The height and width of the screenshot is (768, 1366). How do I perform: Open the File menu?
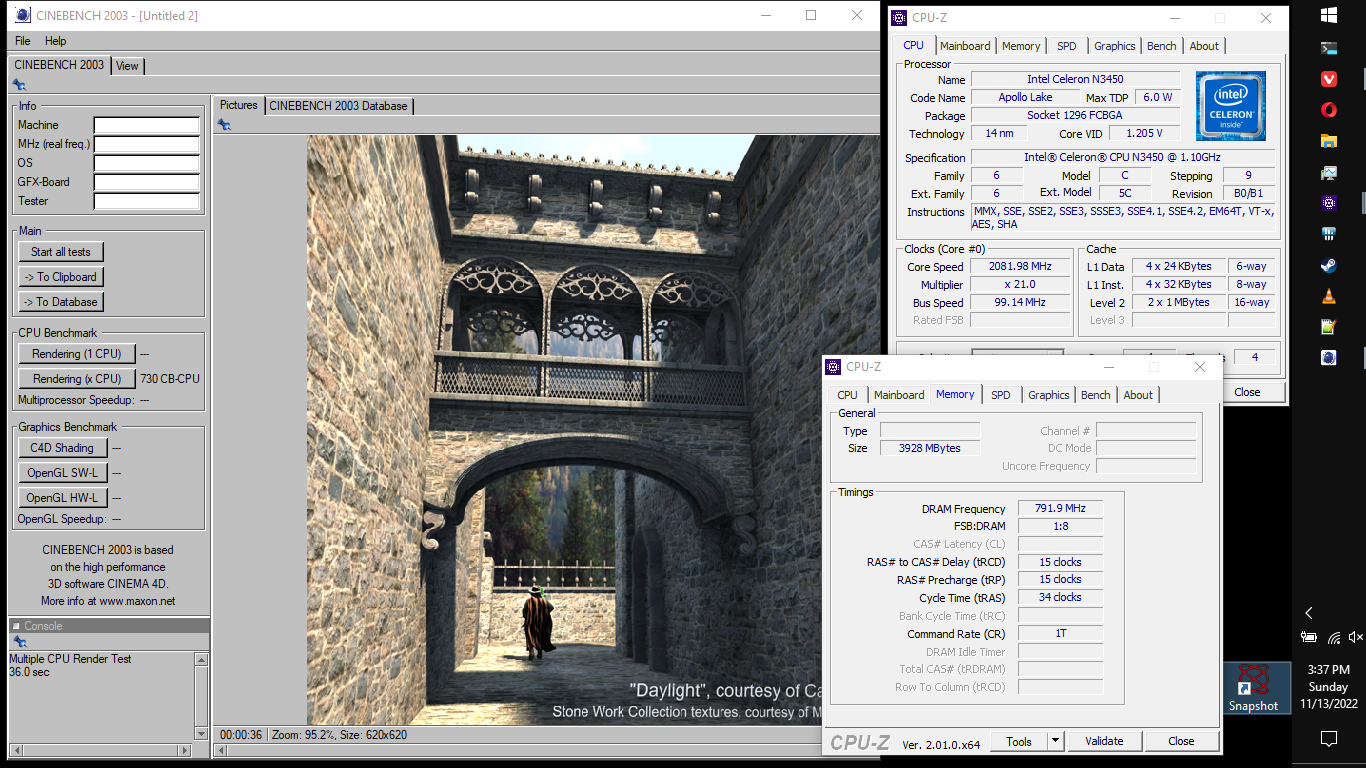22,41
